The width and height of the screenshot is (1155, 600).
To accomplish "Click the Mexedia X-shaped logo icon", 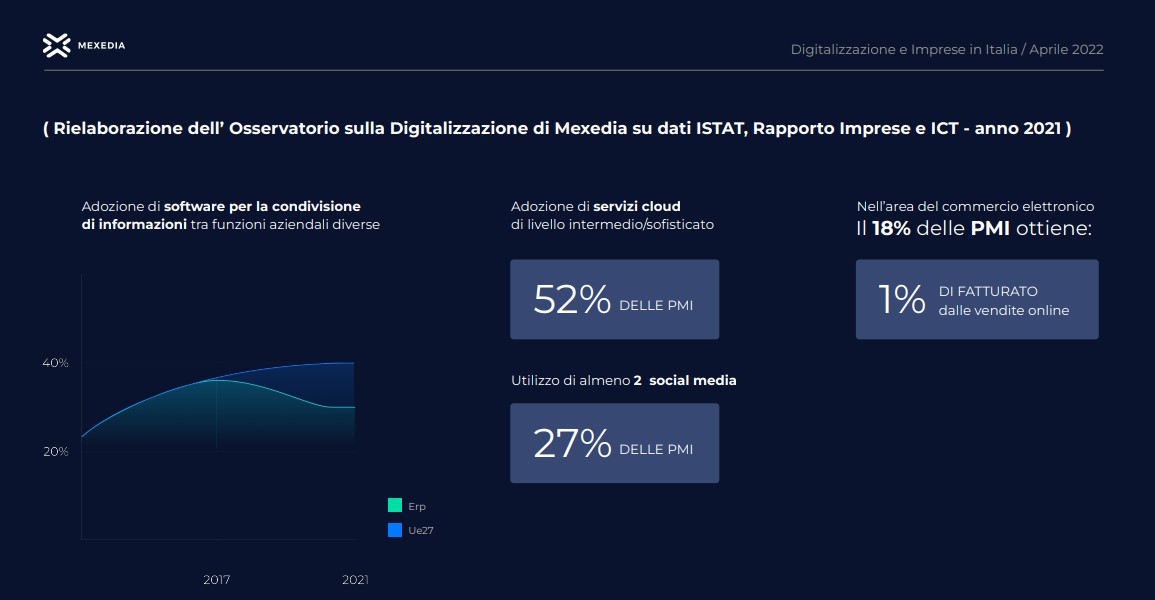I will 57,45.
